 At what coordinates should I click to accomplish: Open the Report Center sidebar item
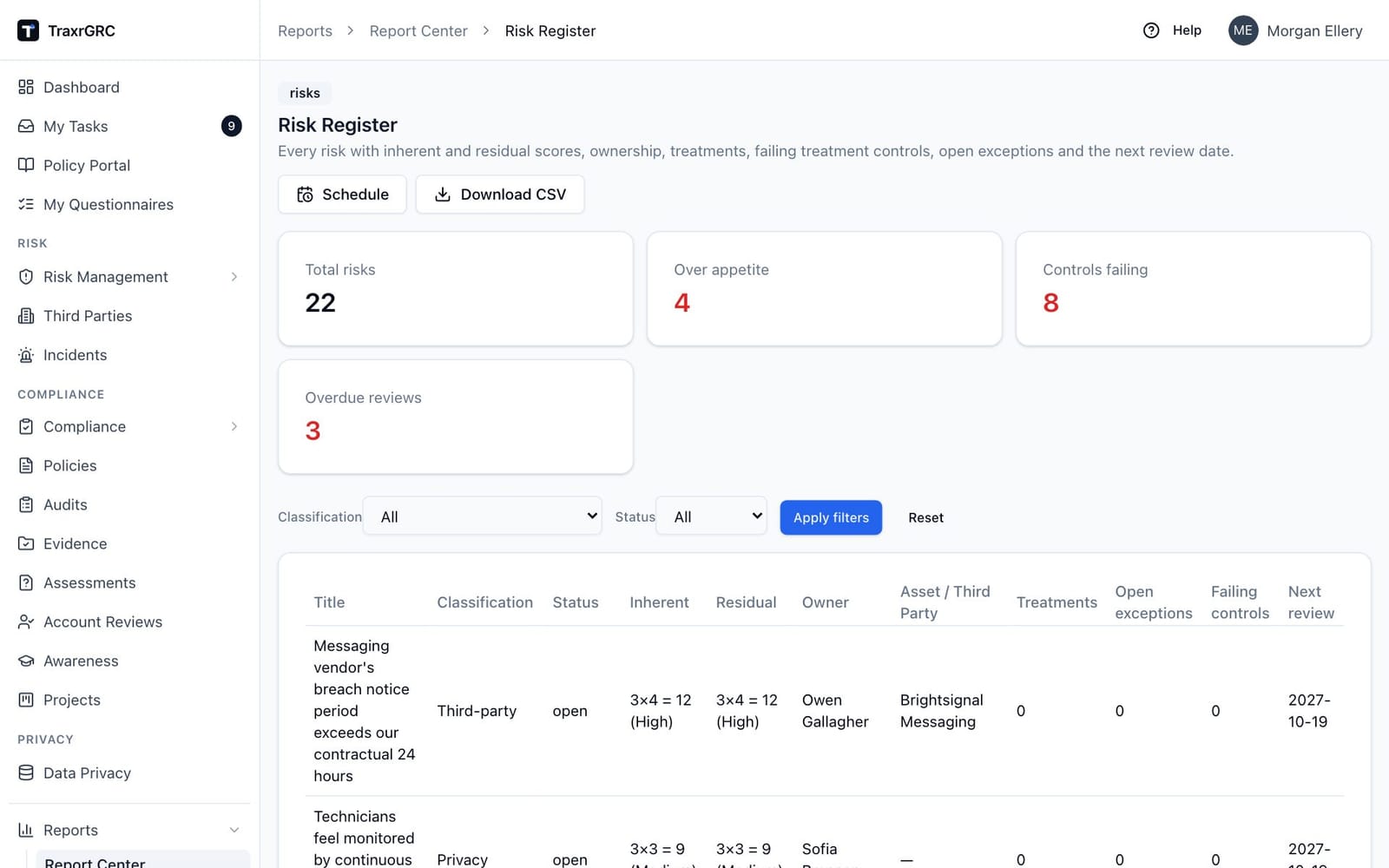pyautogui.click(x=143, y=859)
